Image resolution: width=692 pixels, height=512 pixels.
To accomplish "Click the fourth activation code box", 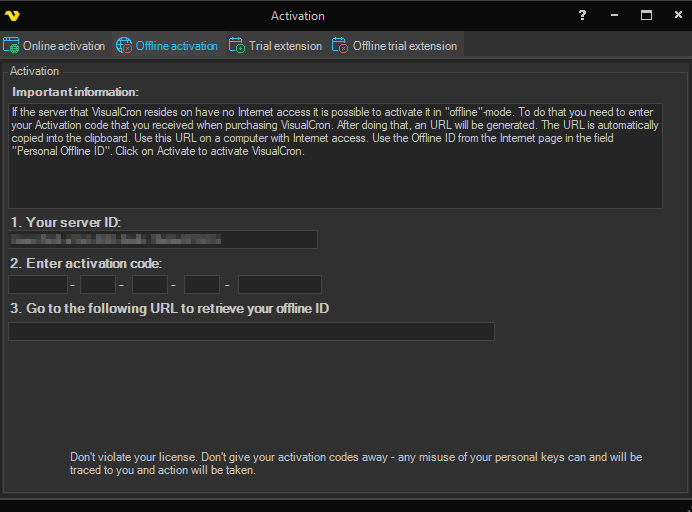I will pos(202,284).
